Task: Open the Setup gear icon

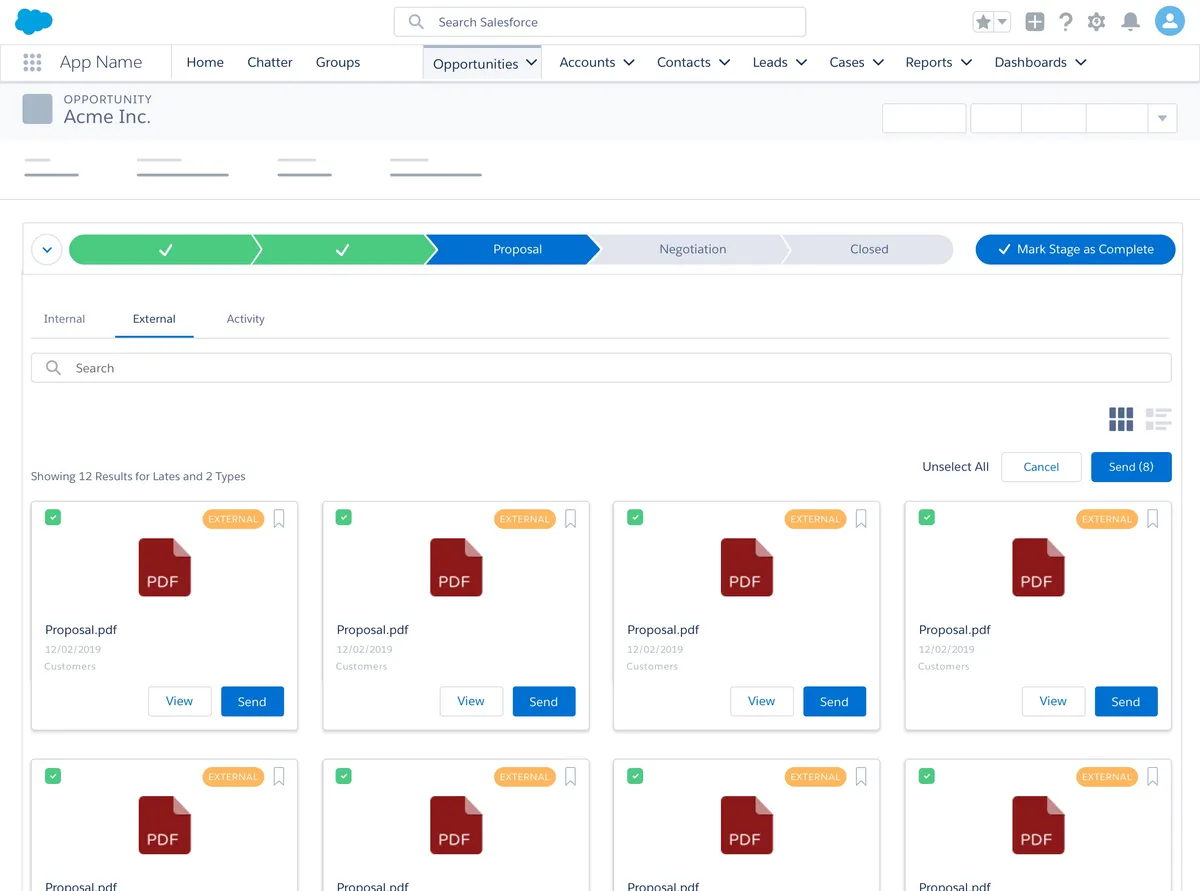Action: click(1097, 22)
